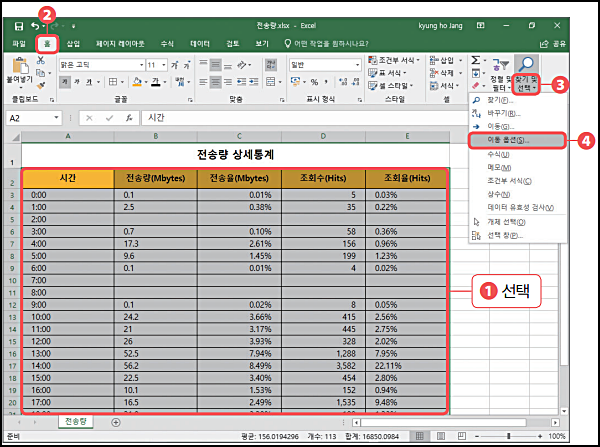Click the insert function fx button
Viewport: 600px width, 447px height.
coord(129,118)
